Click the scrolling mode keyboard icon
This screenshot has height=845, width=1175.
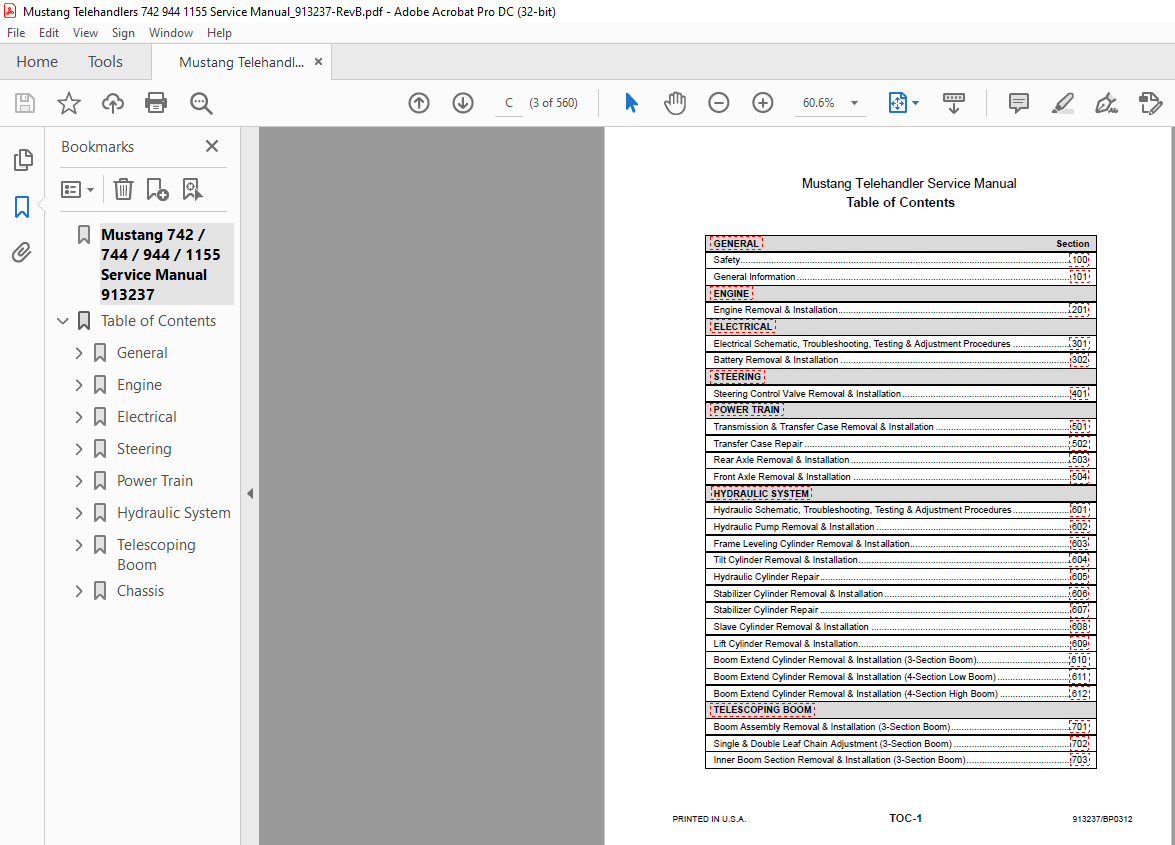(x=954, y=103)
